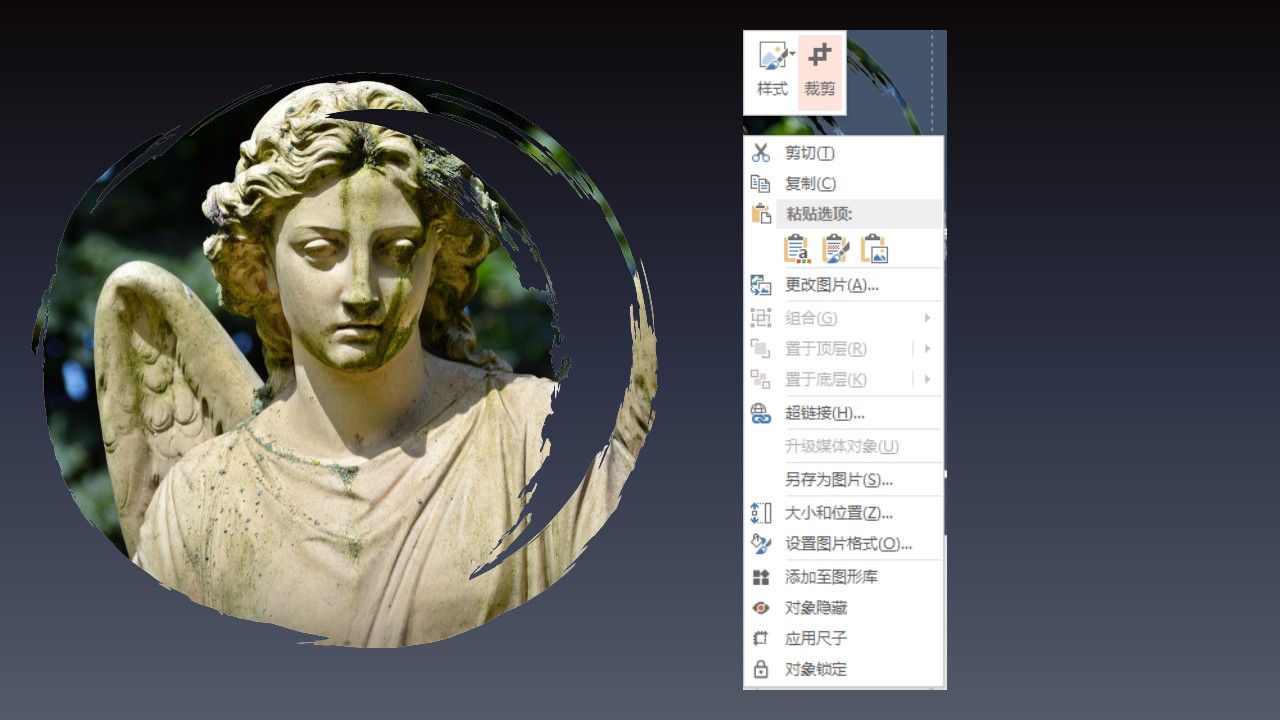Paste keeping source formatting brush icon

[x=835, y=249]
